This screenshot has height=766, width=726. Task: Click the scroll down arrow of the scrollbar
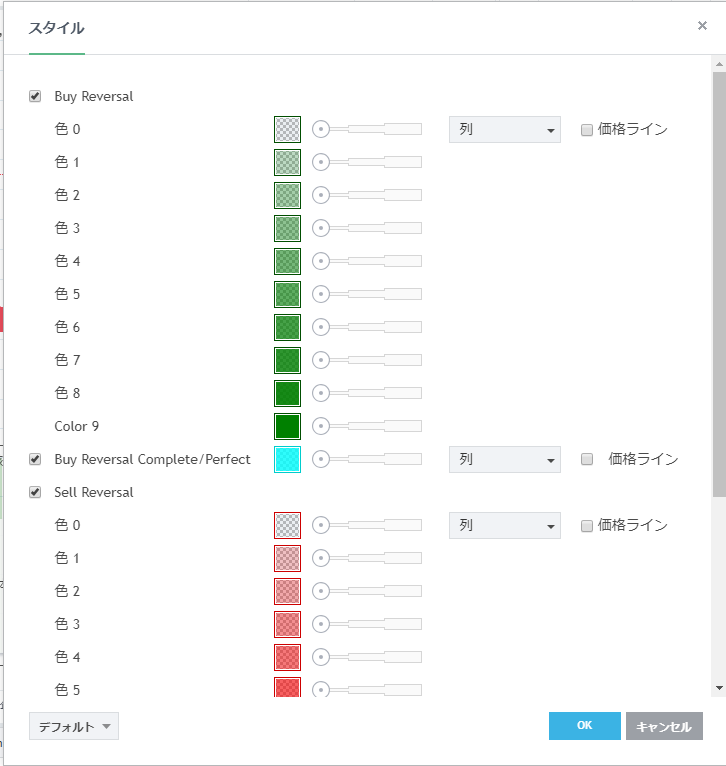click(x=718, y=688)
